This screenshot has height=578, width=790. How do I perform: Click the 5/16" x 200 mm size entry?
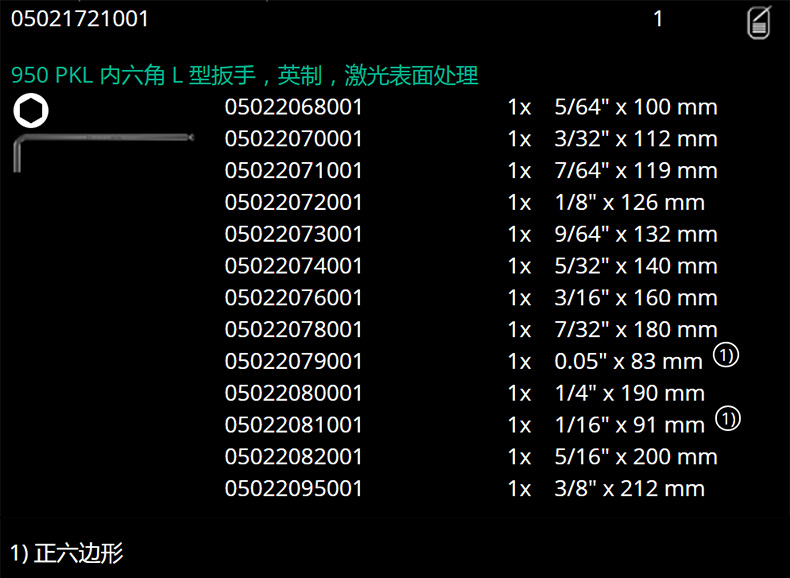[x=635, y=457]
